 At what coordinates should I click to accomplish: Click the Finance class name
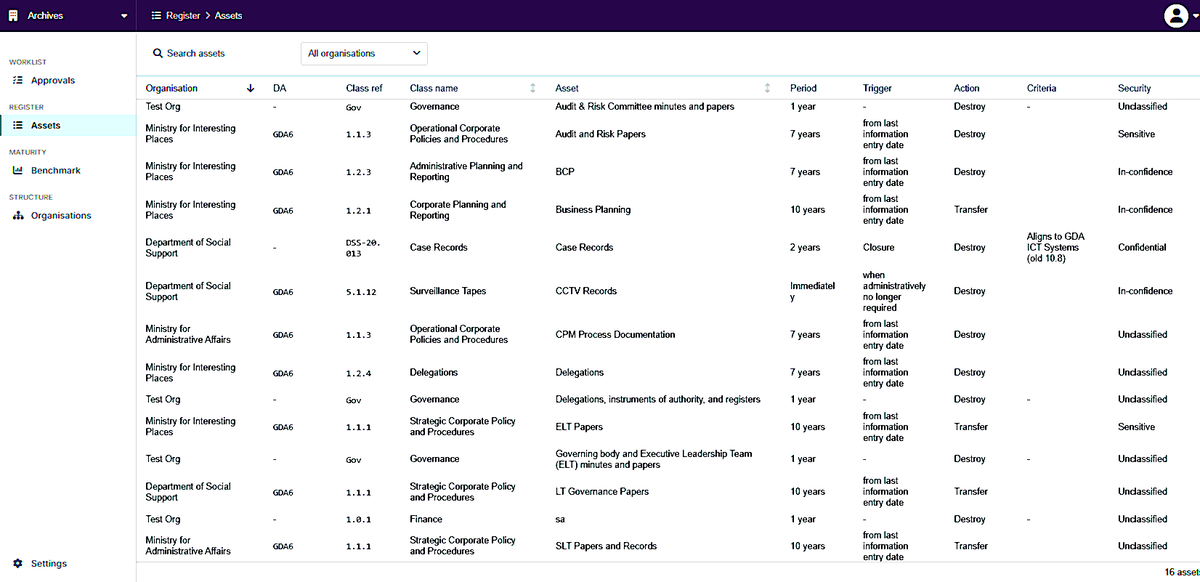(426, 519)
